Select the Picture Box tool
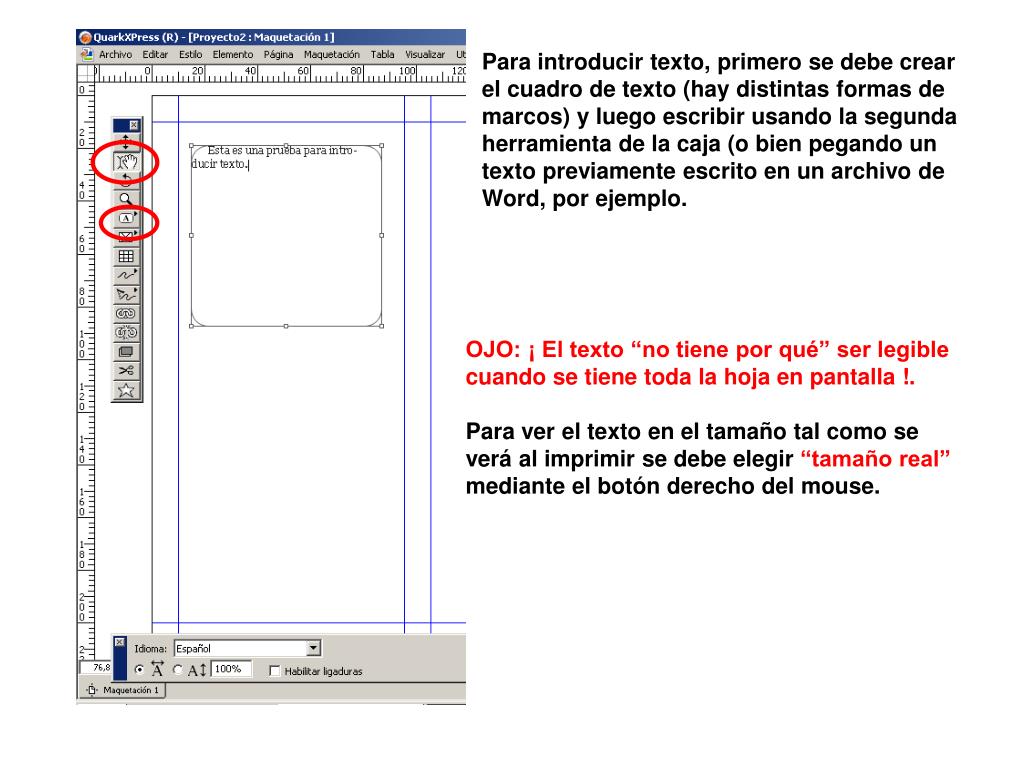The width and height of the screenshot is (1024, 768). click(126, 236)
